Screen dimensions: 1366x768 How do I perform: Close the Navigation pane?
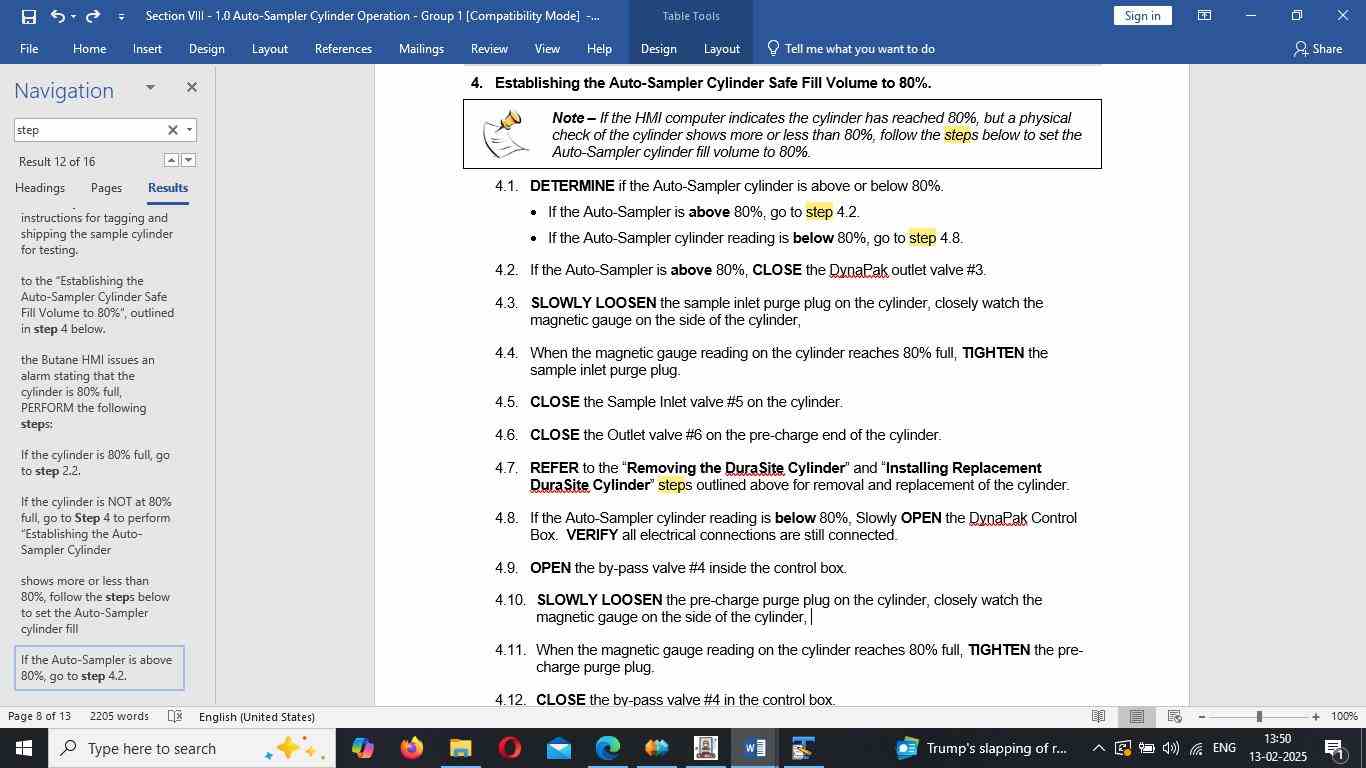191,88
